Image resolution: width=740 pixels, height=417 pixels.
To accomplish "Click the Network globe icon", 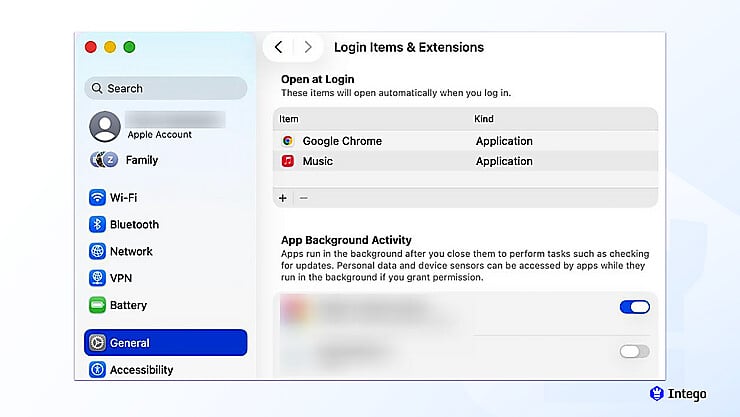I will 97,251.
